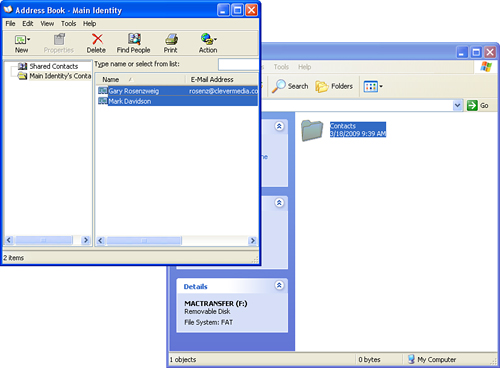Click the '2 items' status bar text

(14, 258)
